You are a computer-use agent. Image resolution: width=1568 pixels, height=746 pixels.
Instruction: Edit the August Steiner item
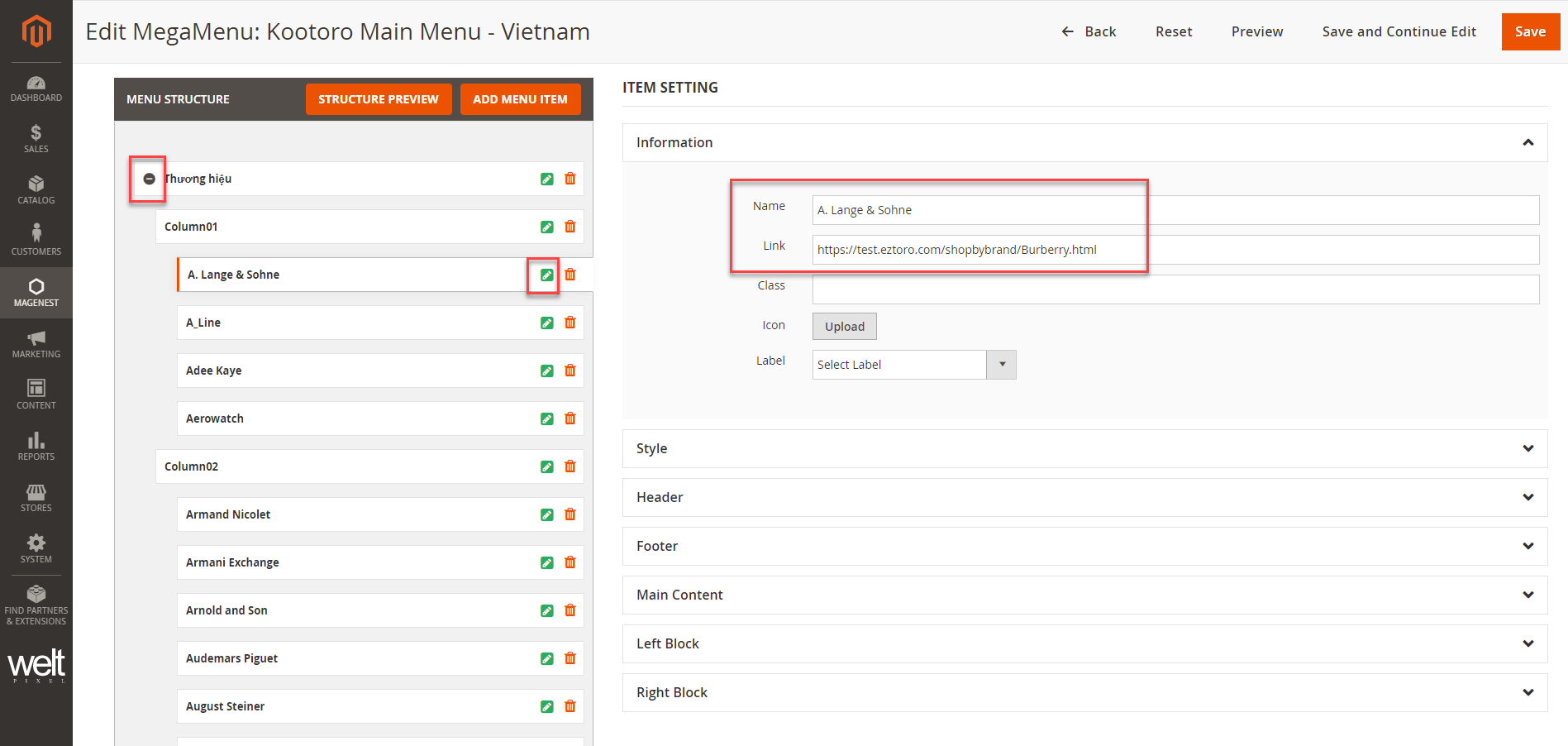click(x=547, y=706)
